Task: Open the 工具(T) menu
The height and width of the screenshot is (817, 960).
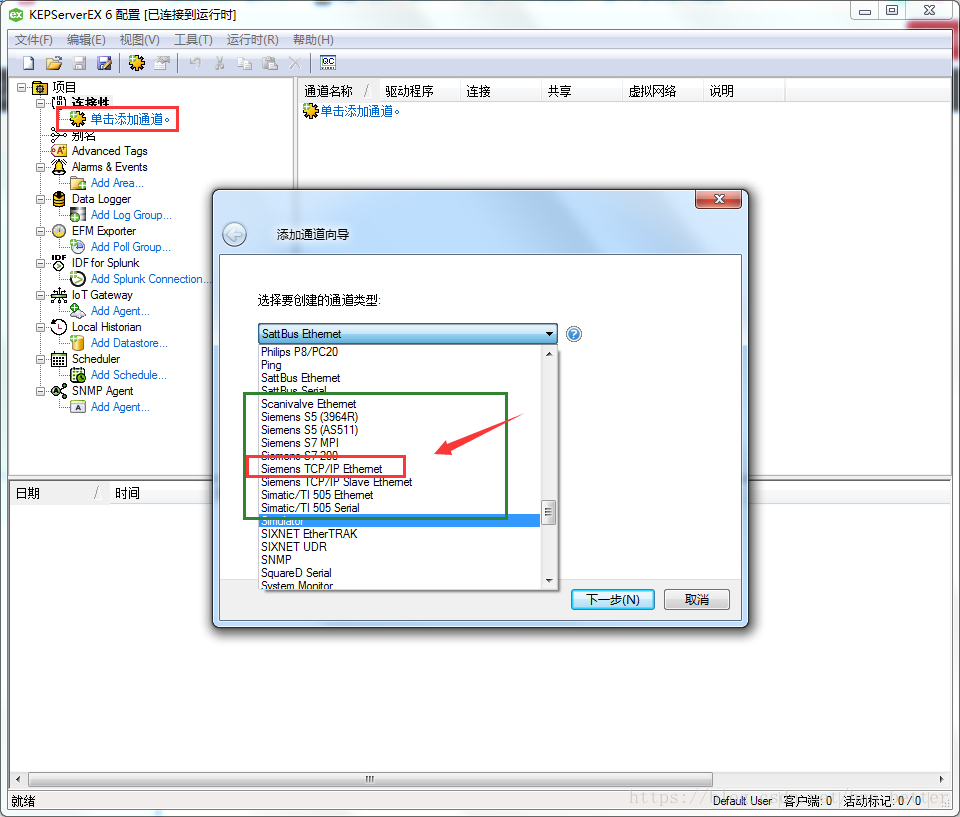Action: pos(193,40)
